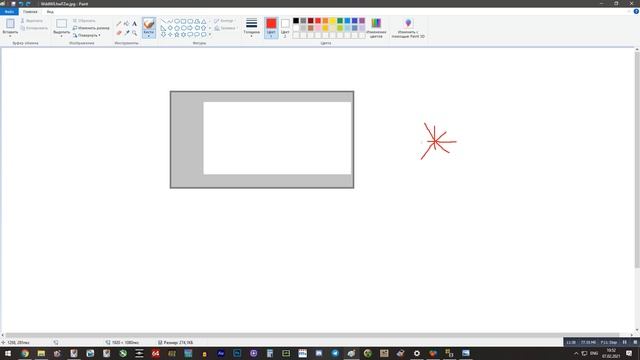The width and height of the screenshot is (640, 360).
Task: Activate Color 1 selector
Action: 271,28
